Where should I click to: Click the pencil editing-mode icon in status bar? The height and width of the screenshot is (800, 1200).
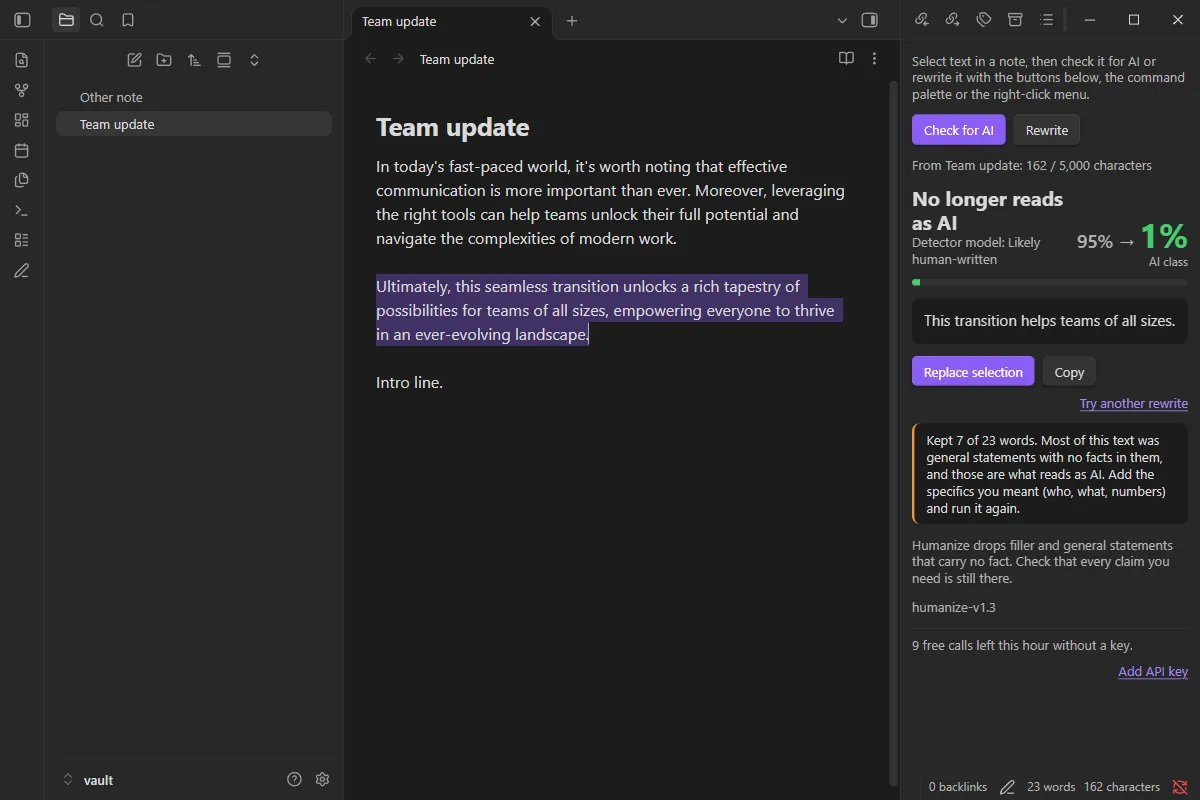[x=1007, y=787]
